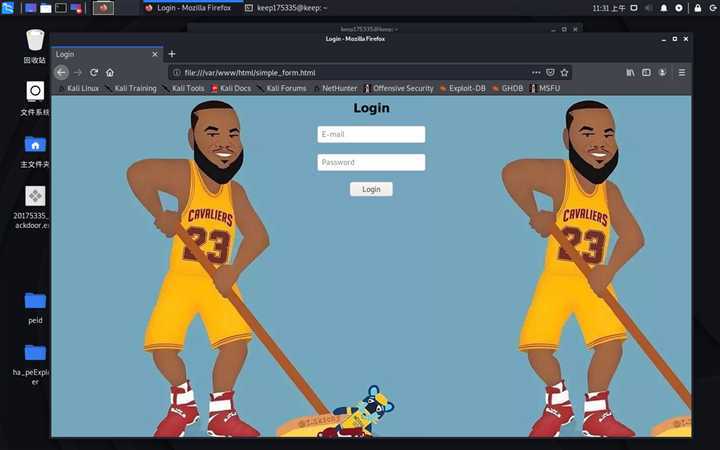Reload the current page in Firefox
The height and width of the screenshot is (450, 720).
94,72
